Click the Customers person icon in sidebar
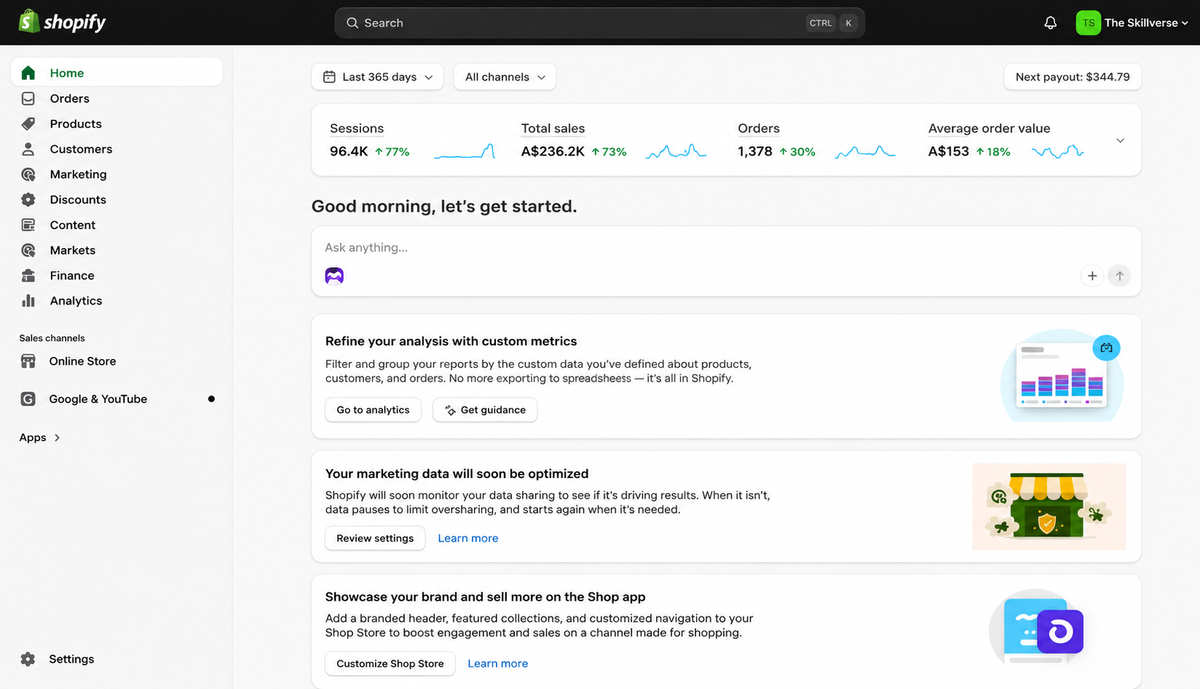The image size is (1200, 689). point(28,149)
